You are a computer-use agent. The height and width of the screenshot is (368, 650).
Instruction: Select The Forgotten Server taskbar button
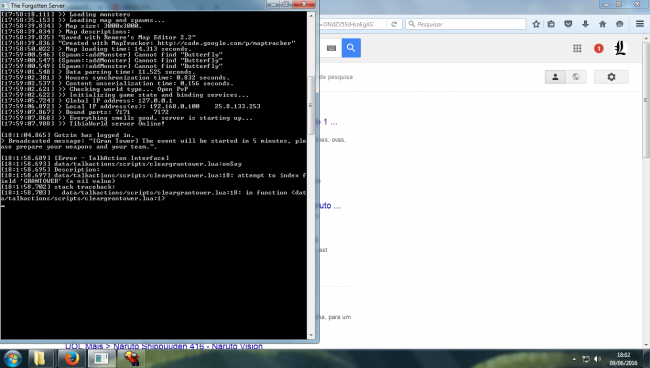101,358
